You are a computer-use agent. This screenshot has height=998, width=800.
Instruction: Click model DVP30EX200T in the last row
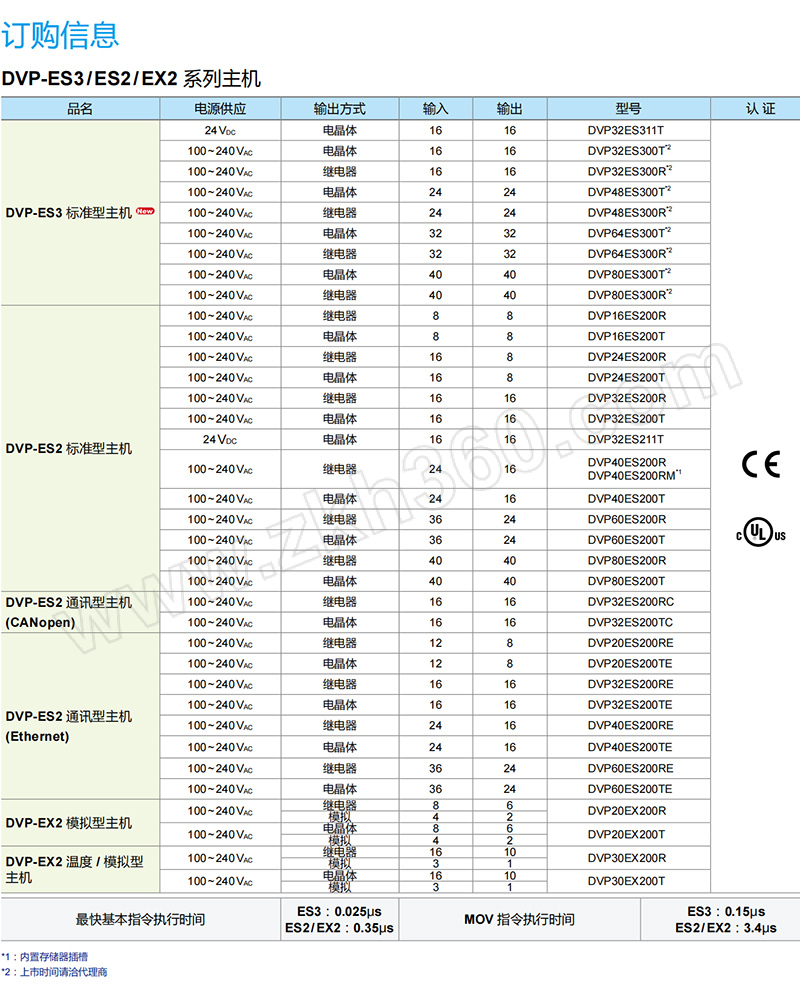pyautogui.click(x=626, y=881)
